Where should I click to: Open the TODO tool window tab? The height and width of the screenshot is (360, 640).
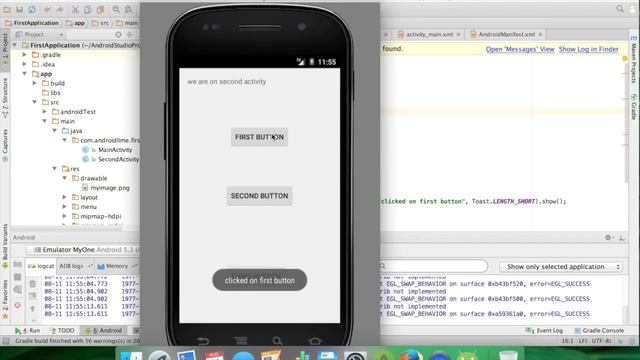(x=62, y=331)
